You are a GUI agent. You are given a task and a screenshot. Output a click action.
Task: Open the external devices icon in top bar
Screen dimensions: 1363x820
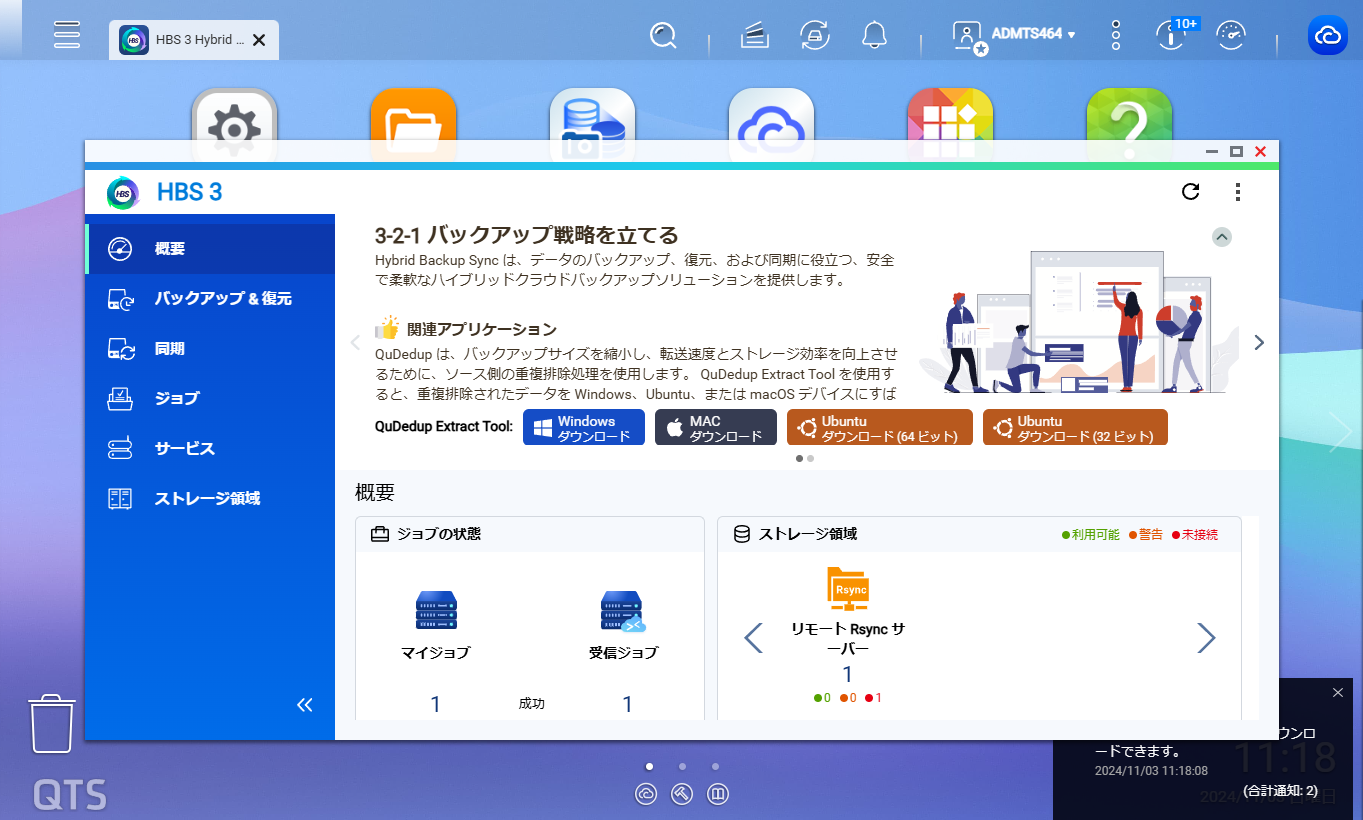[815, 36]
